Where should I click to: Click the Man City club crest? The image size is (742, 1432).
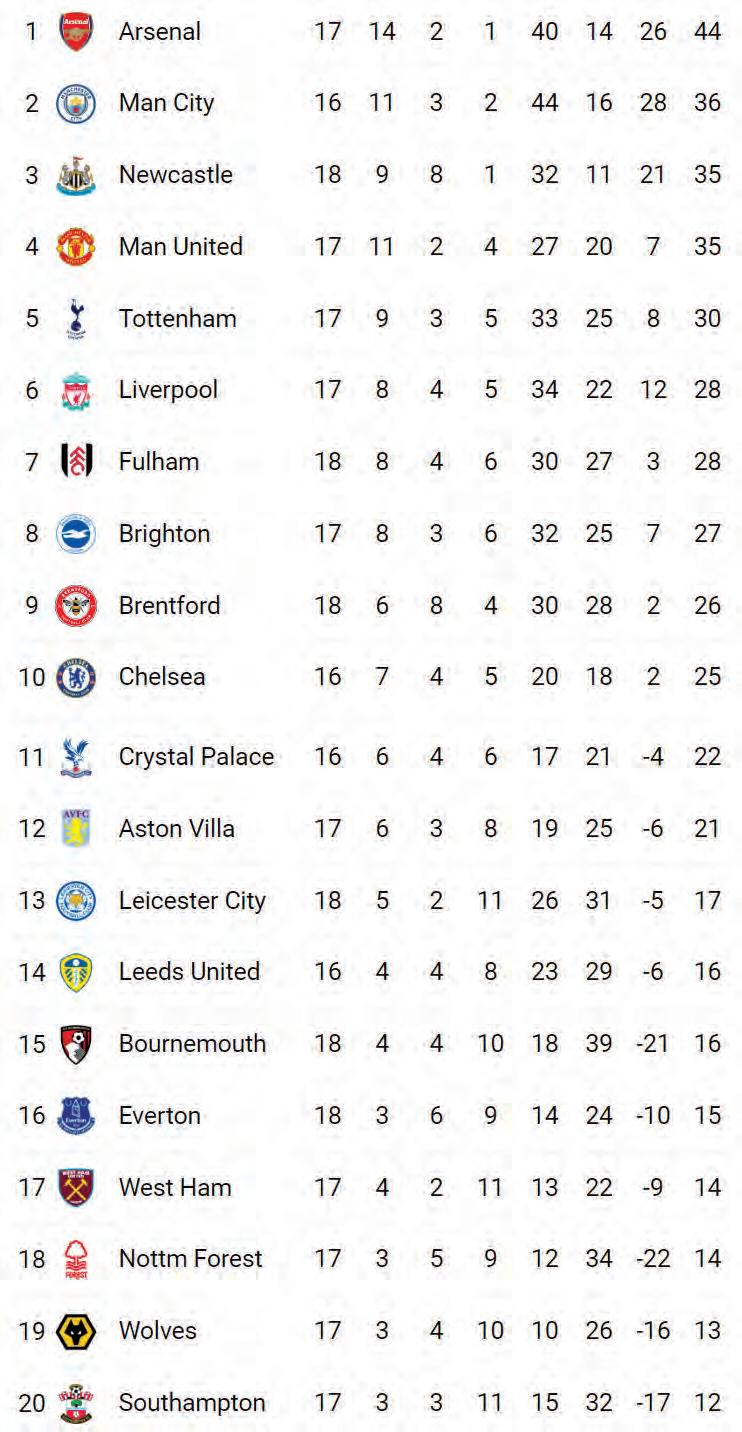(76, 104)
